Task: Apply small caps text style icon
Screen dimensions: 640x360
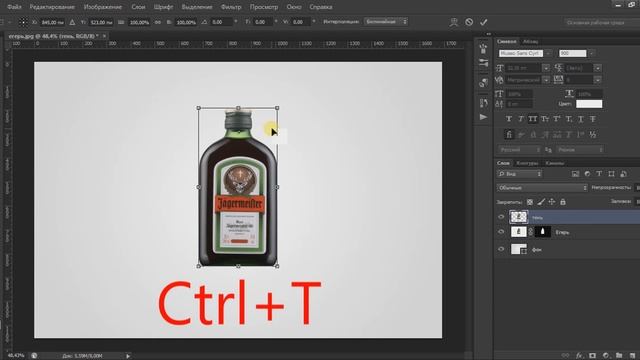Action: (x=544, y=119)
